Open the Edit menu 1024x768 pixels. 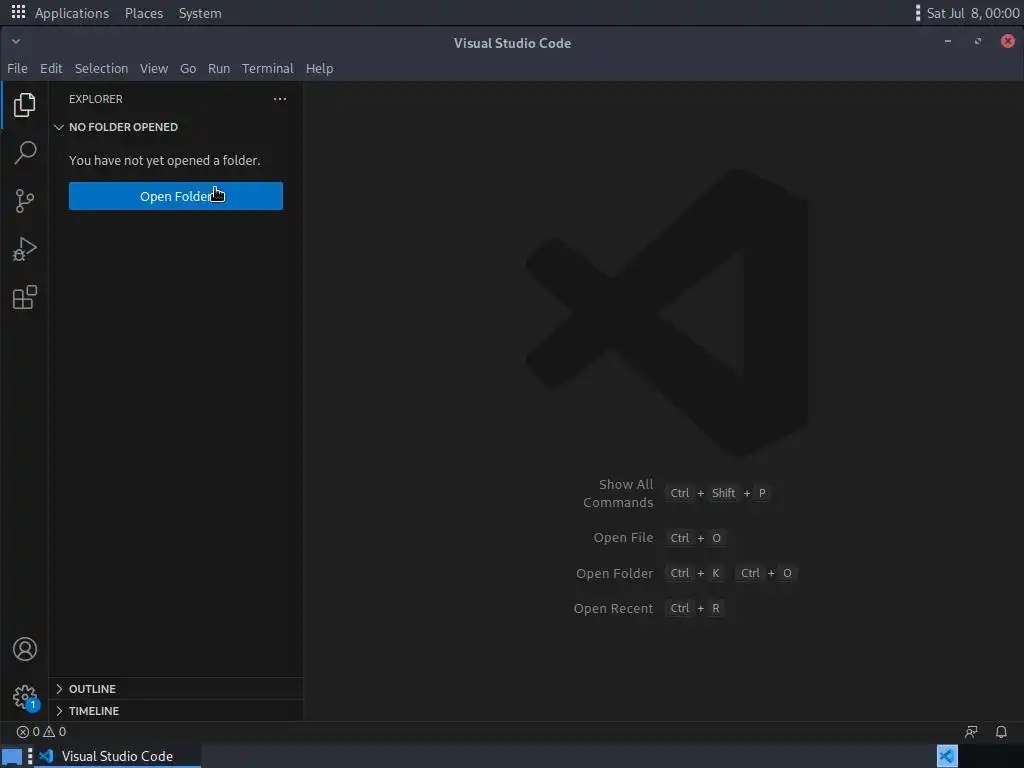(x=51, y=69)
